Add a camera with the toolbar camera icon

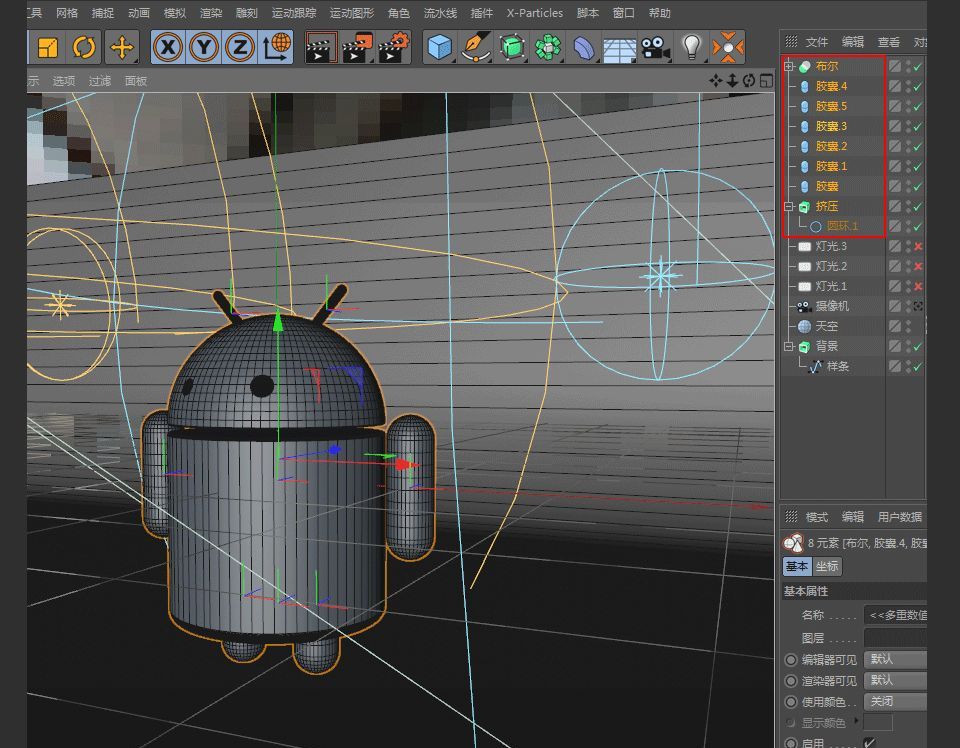[655, 47]
